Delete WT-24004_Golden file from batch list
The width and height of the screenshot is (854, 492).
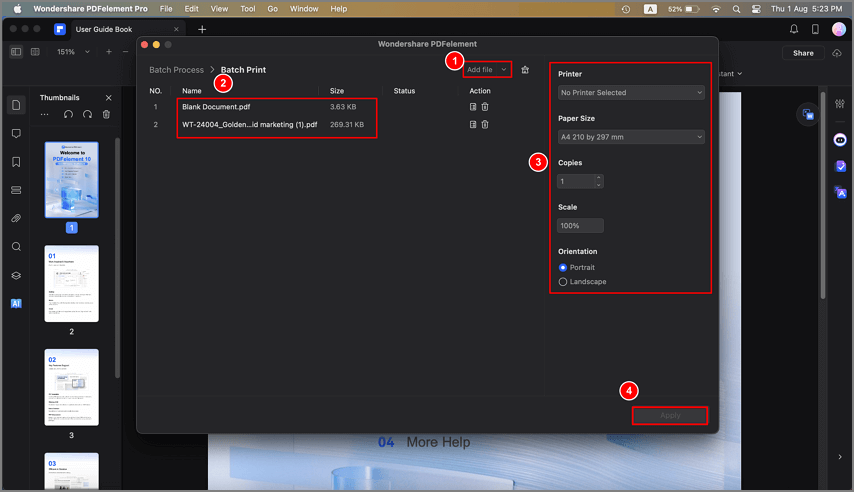coord(485,124)
